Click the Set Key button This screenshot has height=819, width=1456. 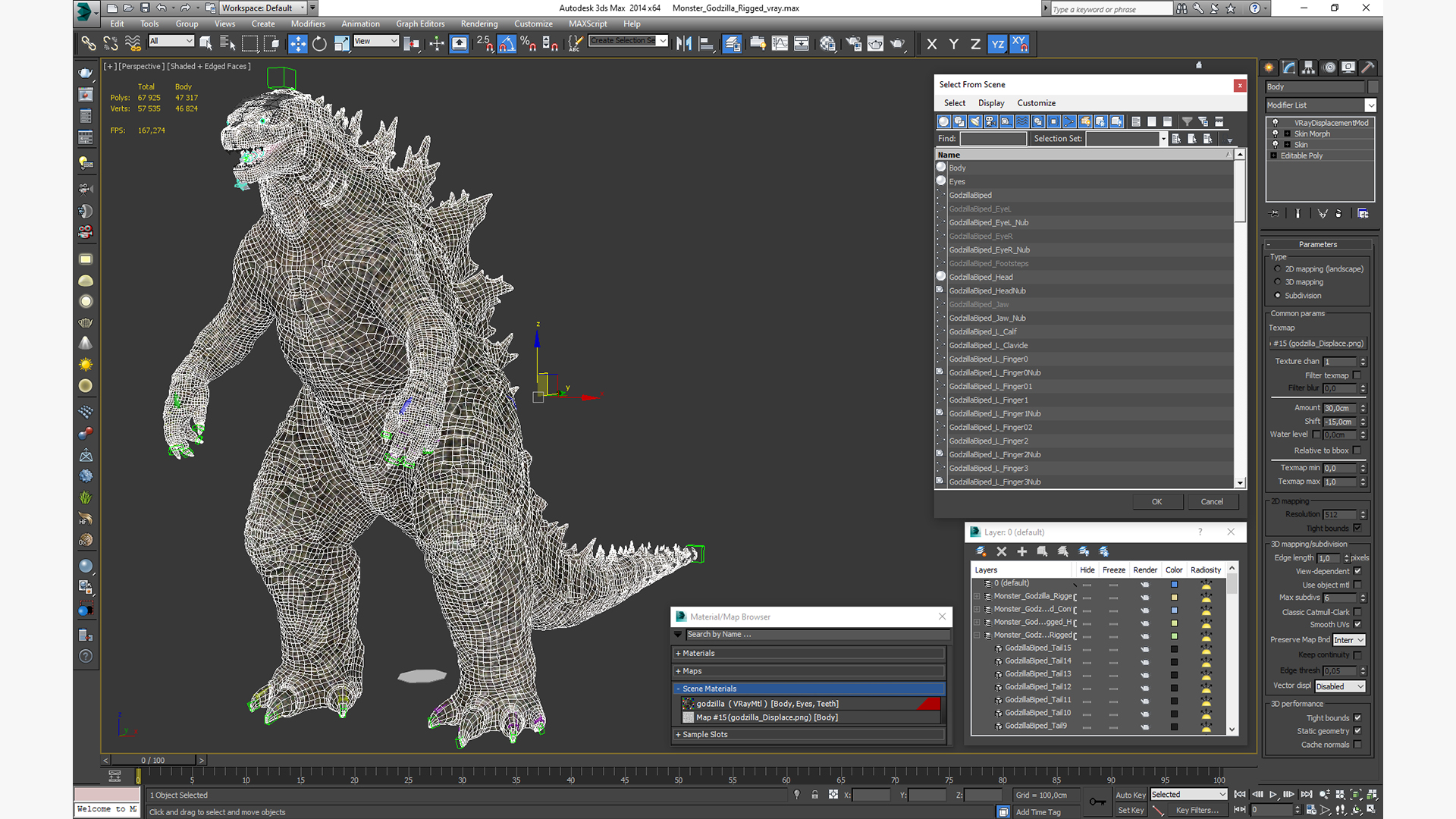(x=1130, y=810)
